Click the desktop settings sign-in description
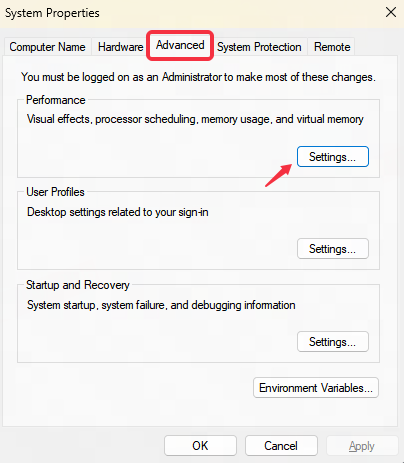Viewport: 404px width, 463px height. coord(118,212)
